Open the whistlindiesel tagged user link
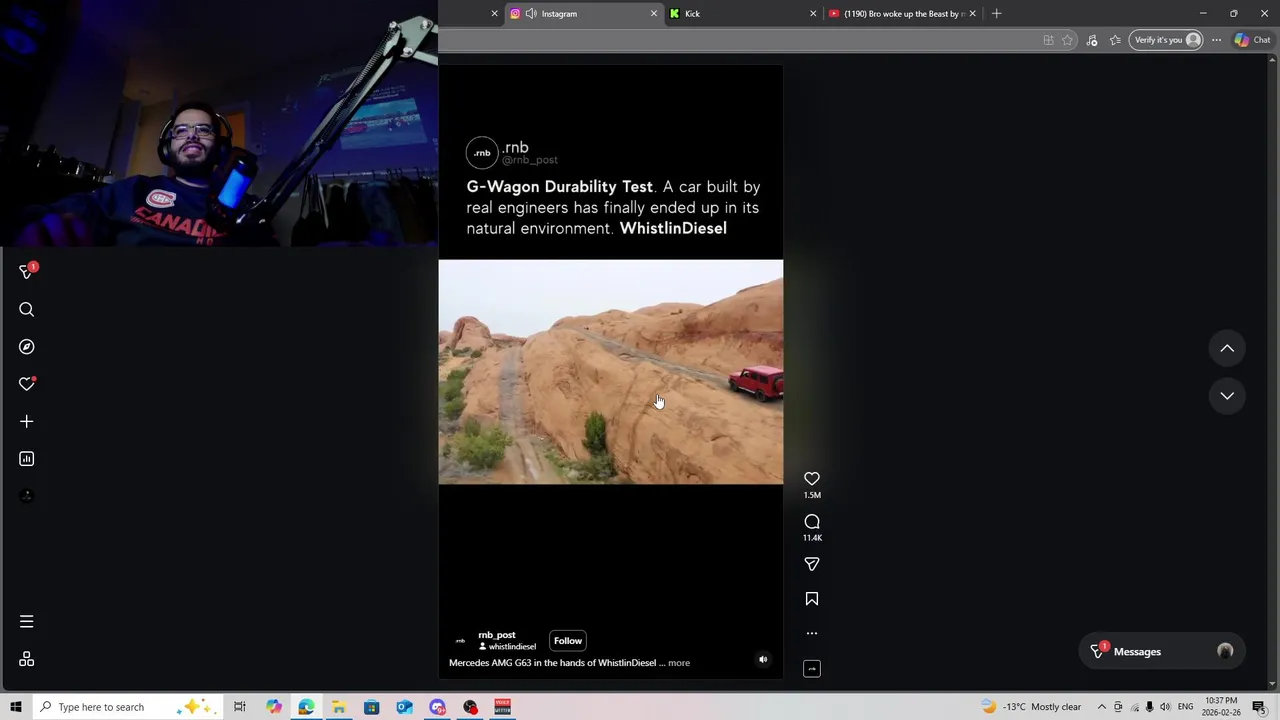The width and height of the screenshot is (1280, 720). 512,647
